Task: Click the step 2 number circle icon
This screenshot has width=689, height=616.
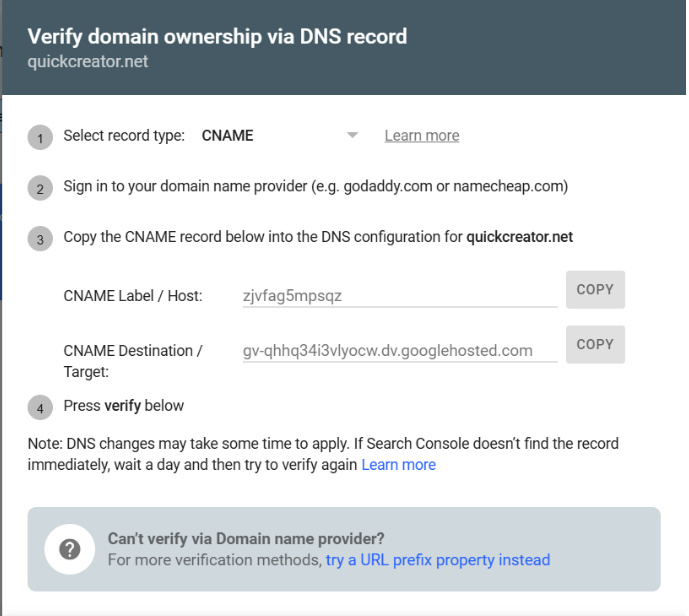Action: pos(40,188)
